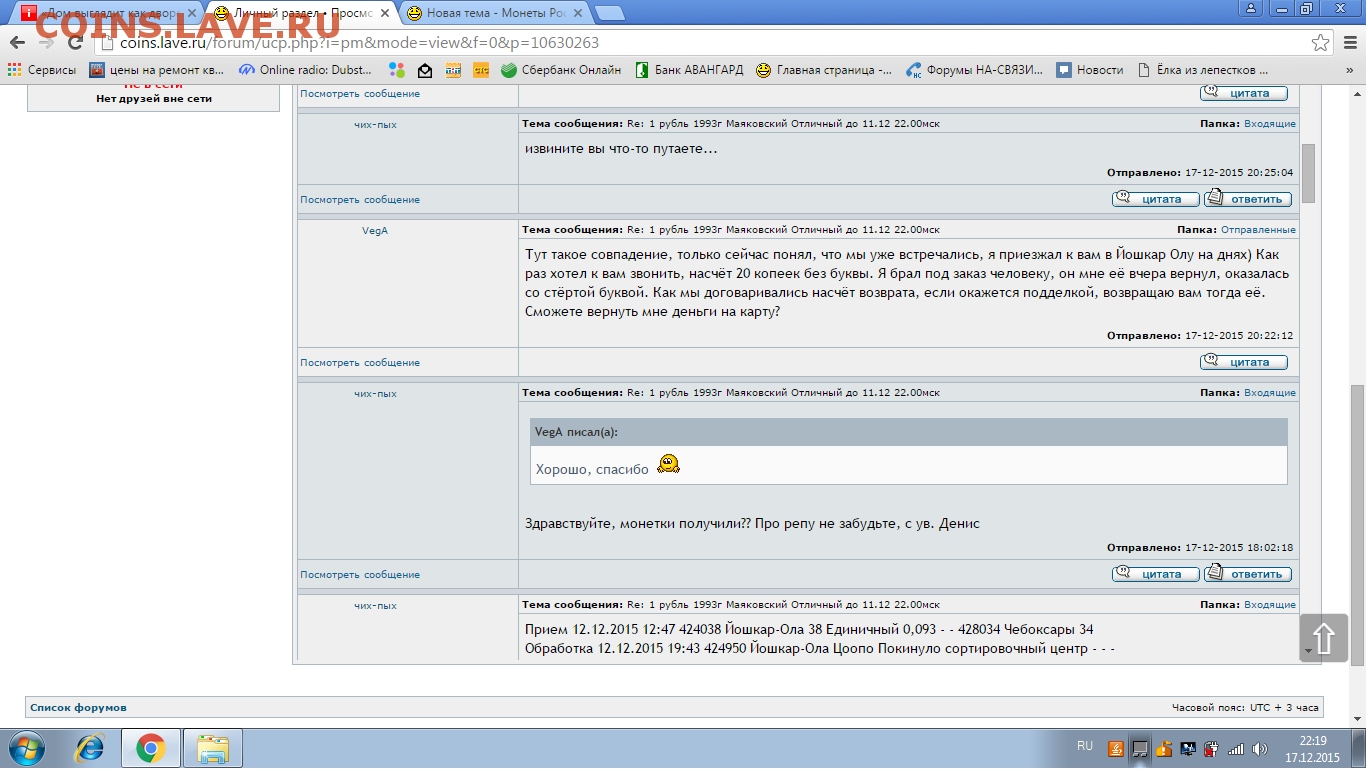Launch Internet Explorer from taskbar
Viewport: 1368px width, 772px height.
[91, 748]
